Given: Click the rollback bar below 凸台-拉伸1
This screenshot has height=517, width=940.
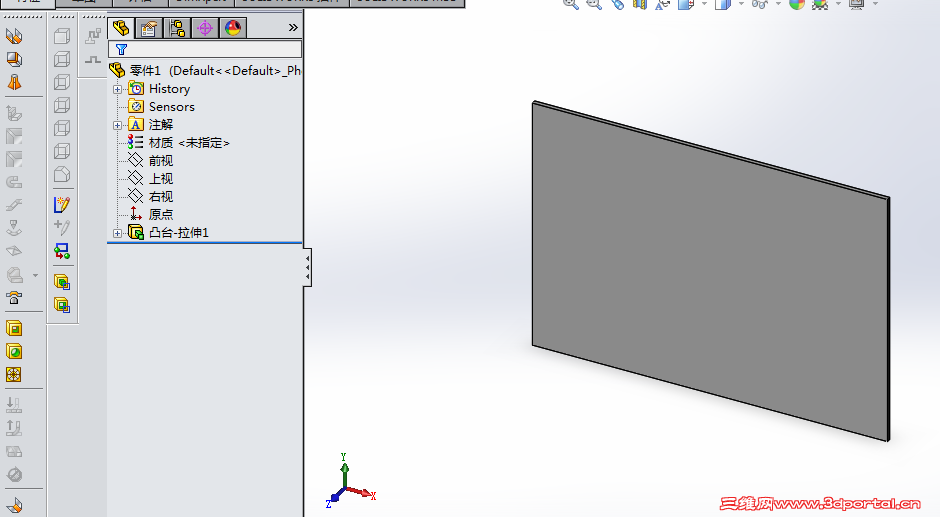Looking at the screenshot, I should (x=204, y=243).
